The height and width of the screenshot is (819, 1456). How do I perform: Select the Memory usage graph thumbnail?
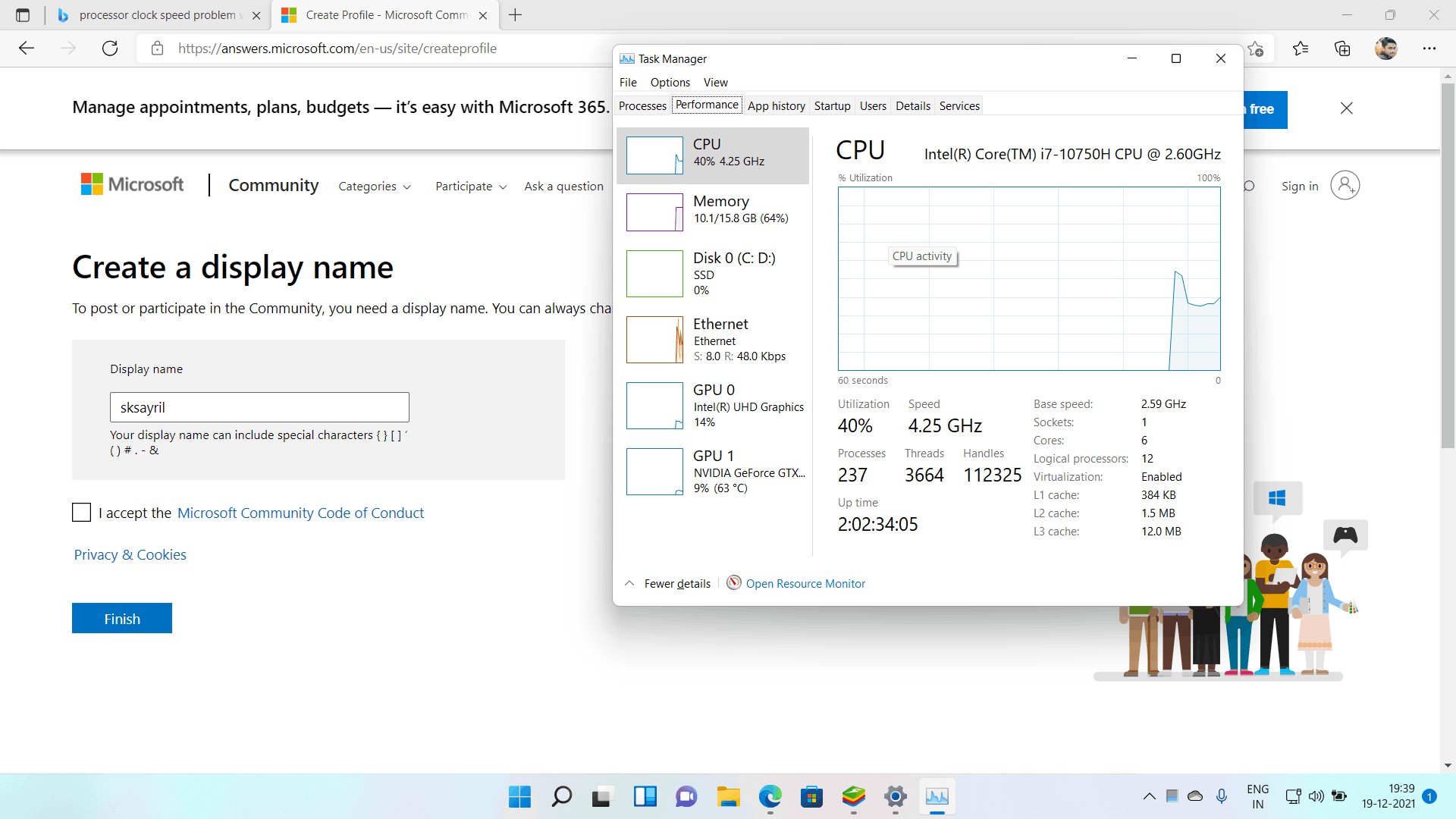(654, 212)
